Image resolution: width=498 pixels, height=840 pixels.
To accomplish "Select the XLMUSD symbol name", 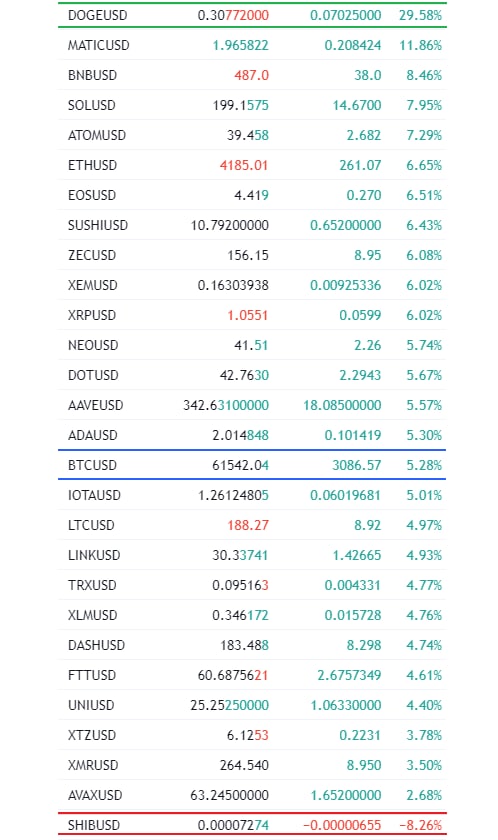I will 92,615.
